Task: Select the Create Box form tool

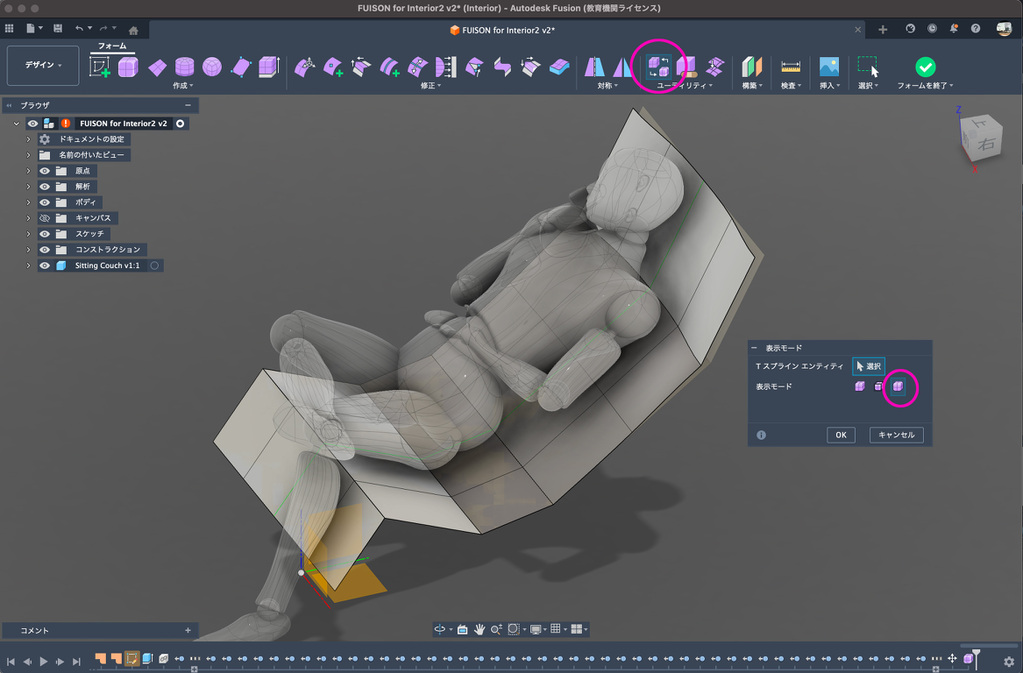Action: coord(128,67)
